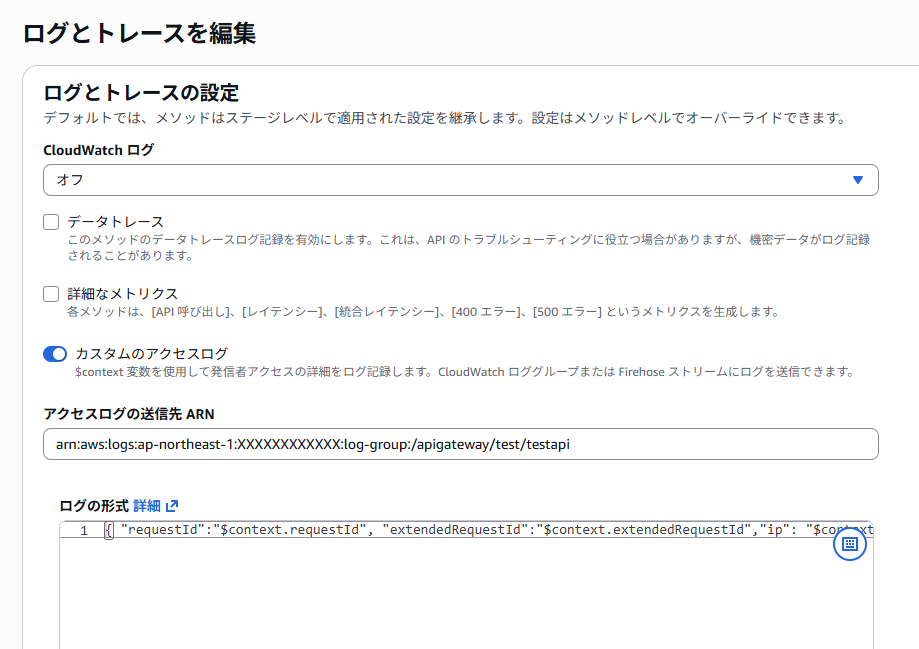The height and width of the screenshot is (649, 919).
Task: Click the アクセスログの送信先 ARN input field
Action: (x=461, y=444)
